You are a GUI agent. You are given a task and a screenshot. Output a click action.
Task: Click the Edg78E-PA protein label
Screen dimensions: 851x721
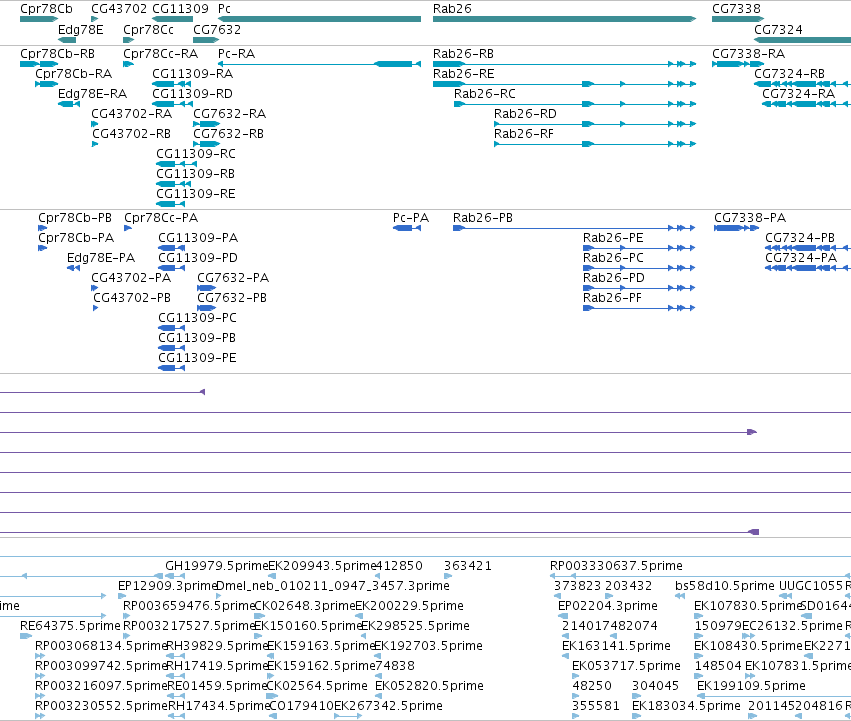(101, 258)
